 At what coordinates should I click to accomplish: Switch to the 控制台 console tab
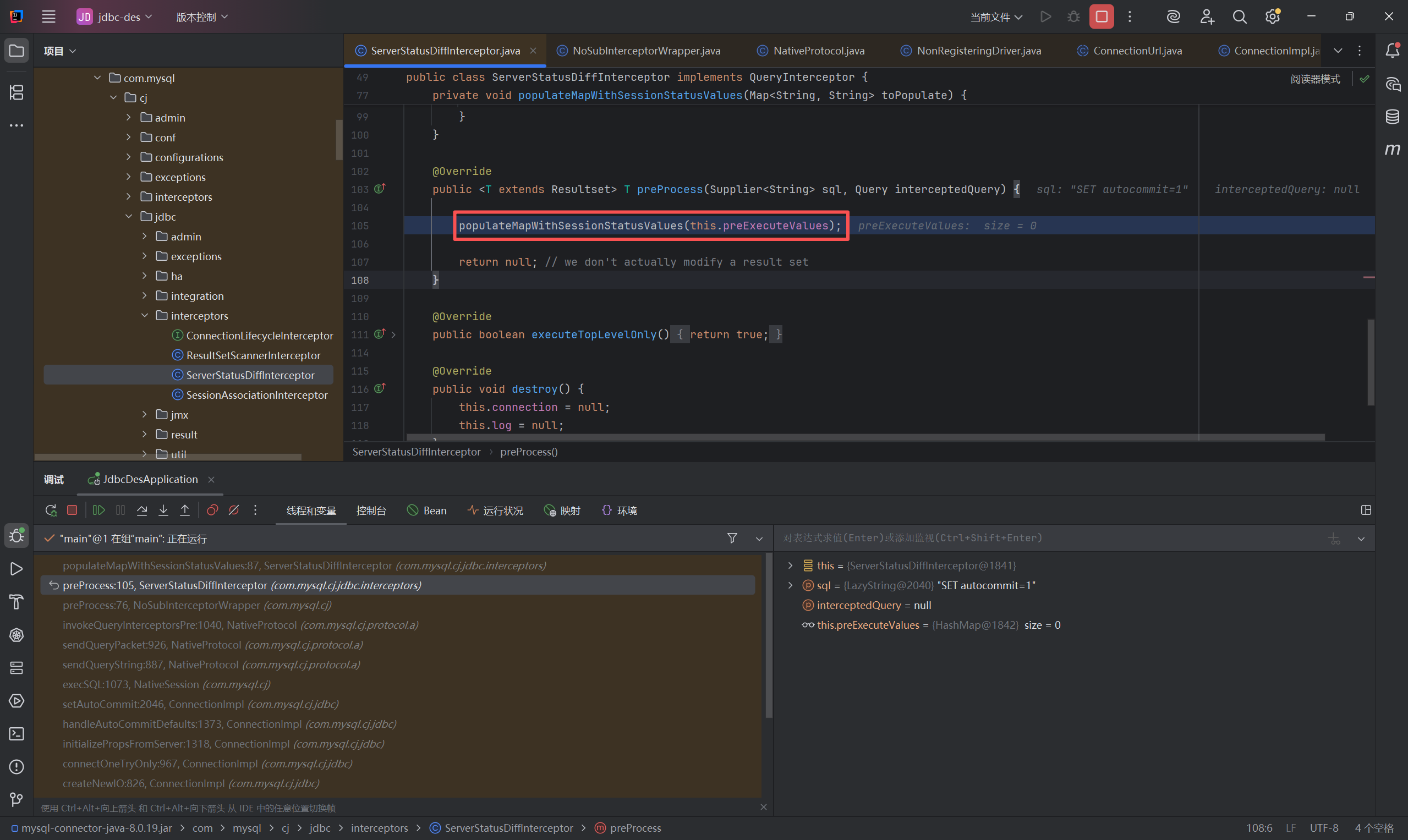pos(371,510)
